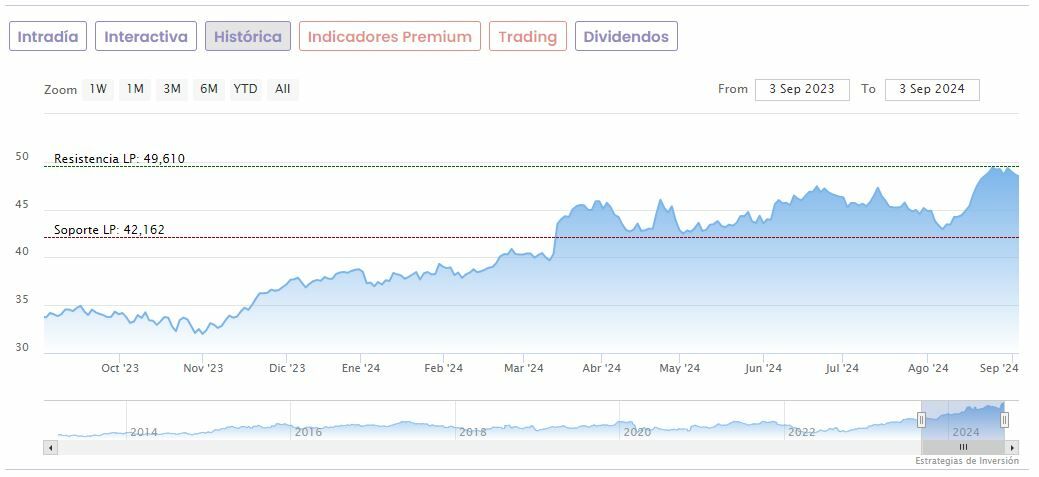Click the left scroll arrow of navigator
The image size is (1039, 477).
point(50,447)
